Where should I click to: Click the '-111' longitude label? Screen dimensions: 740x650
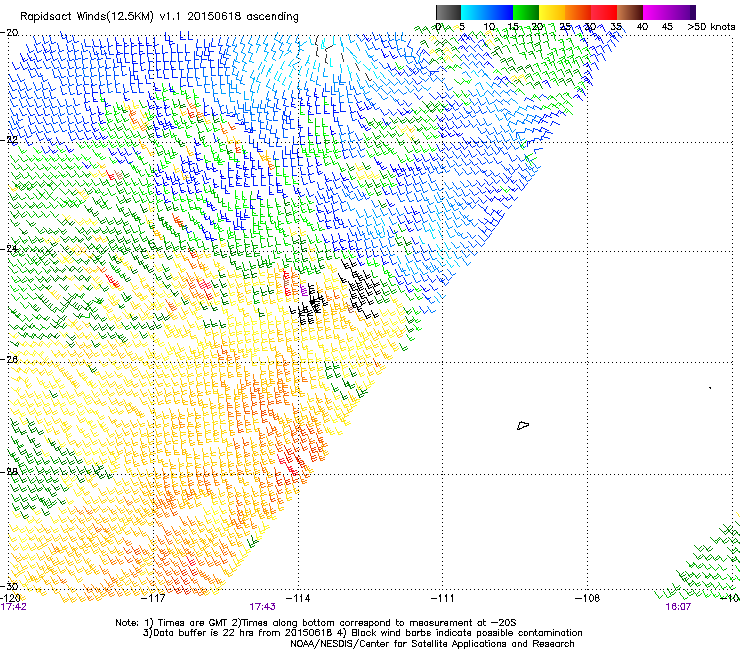click(x=442, y=599)
